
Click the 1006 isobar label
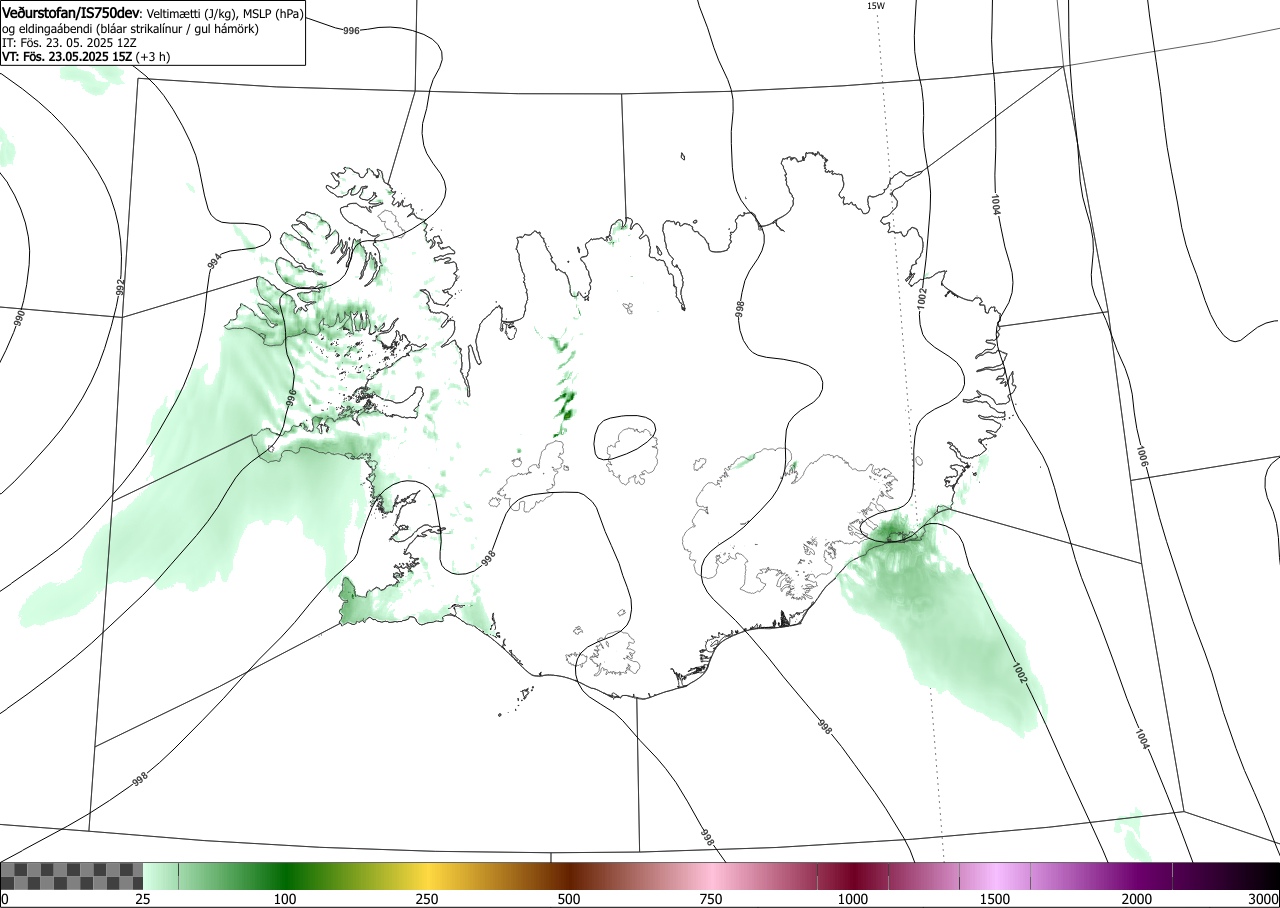(x=1141, y=456)
